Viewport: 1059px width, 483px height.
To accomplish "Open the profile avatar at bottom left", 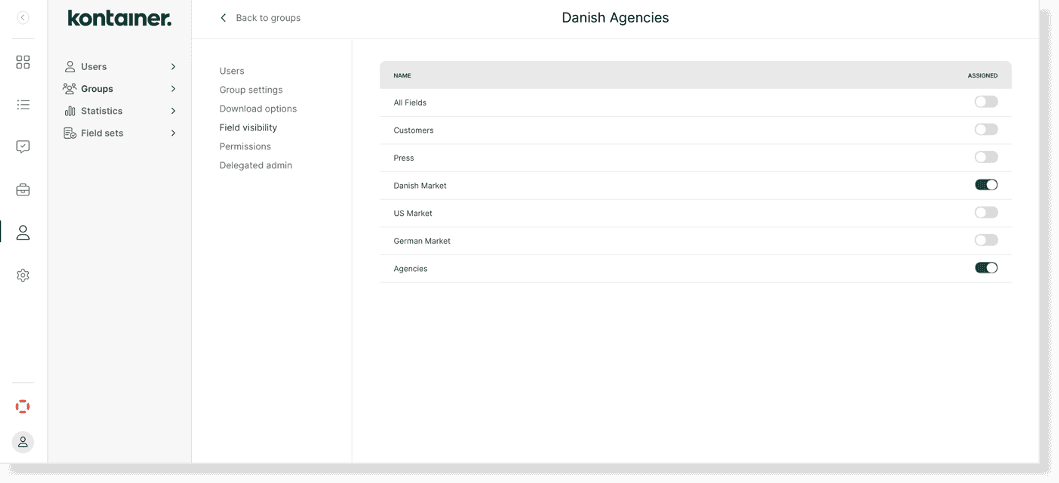I will [23, 442].
